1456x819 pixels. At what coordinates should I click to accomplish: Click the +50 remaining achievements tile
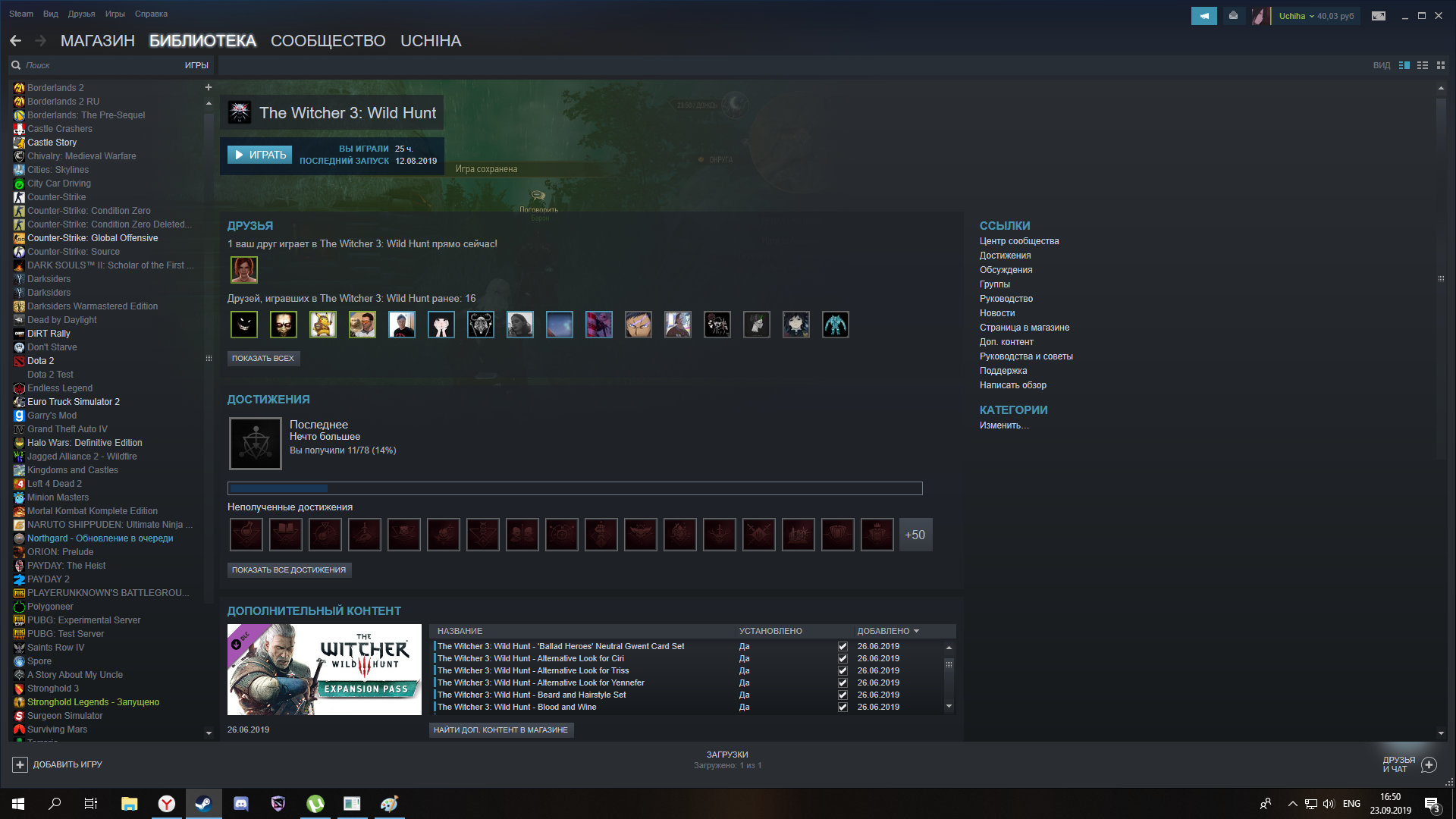click(915, 535)
